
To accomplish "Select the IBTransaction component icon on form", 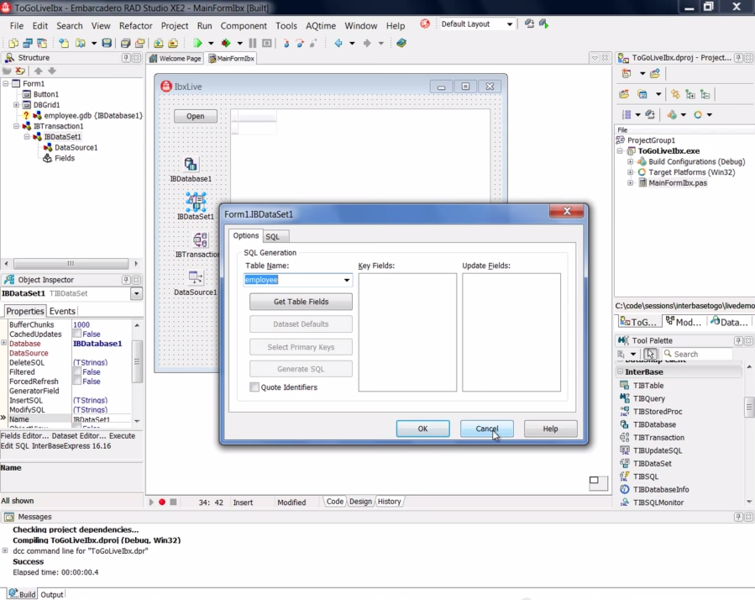I will (x=200, y=239).
